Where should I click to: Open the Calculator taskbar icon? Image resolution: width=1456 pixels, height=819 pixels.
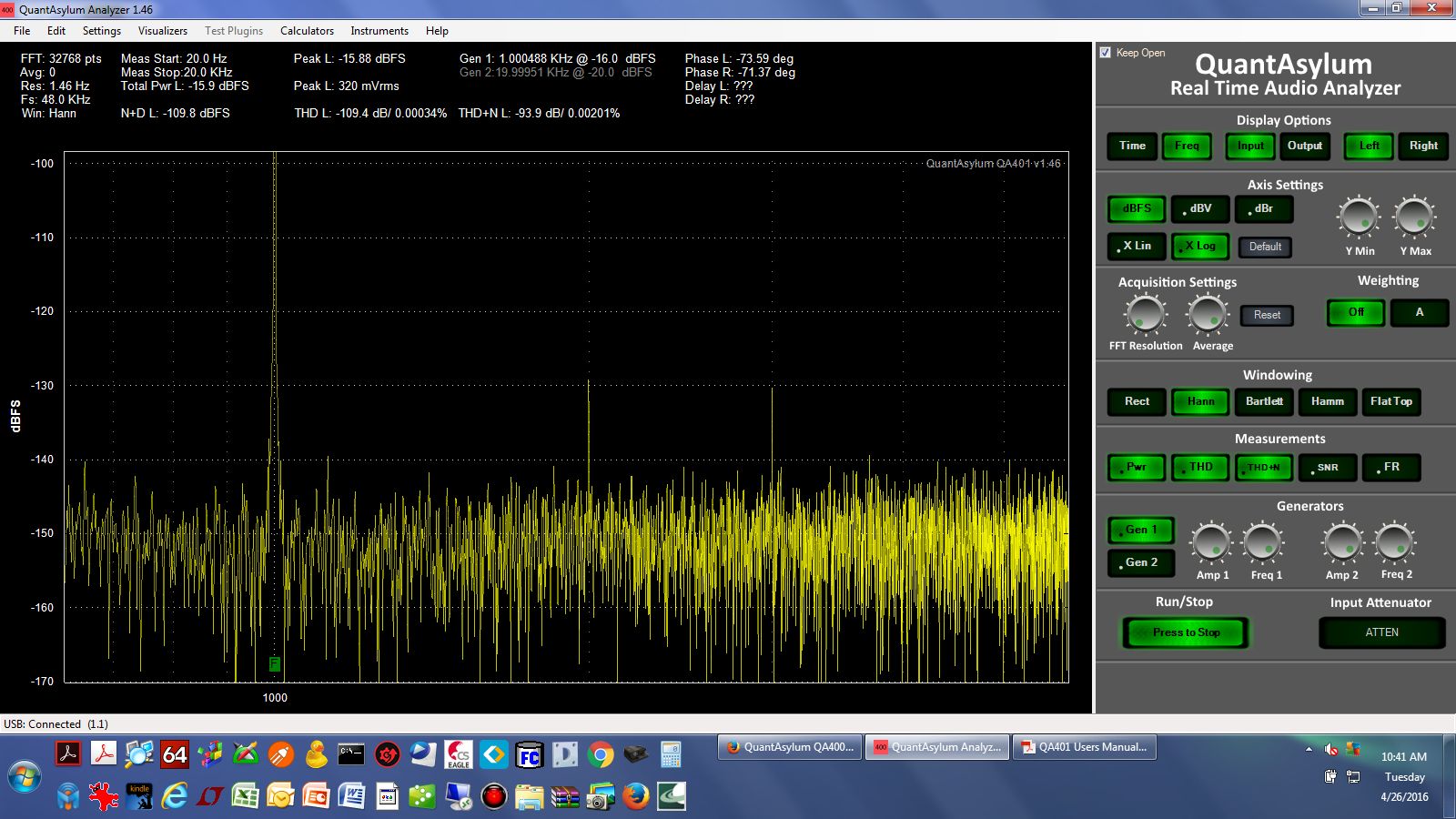[x=671, y=754]
